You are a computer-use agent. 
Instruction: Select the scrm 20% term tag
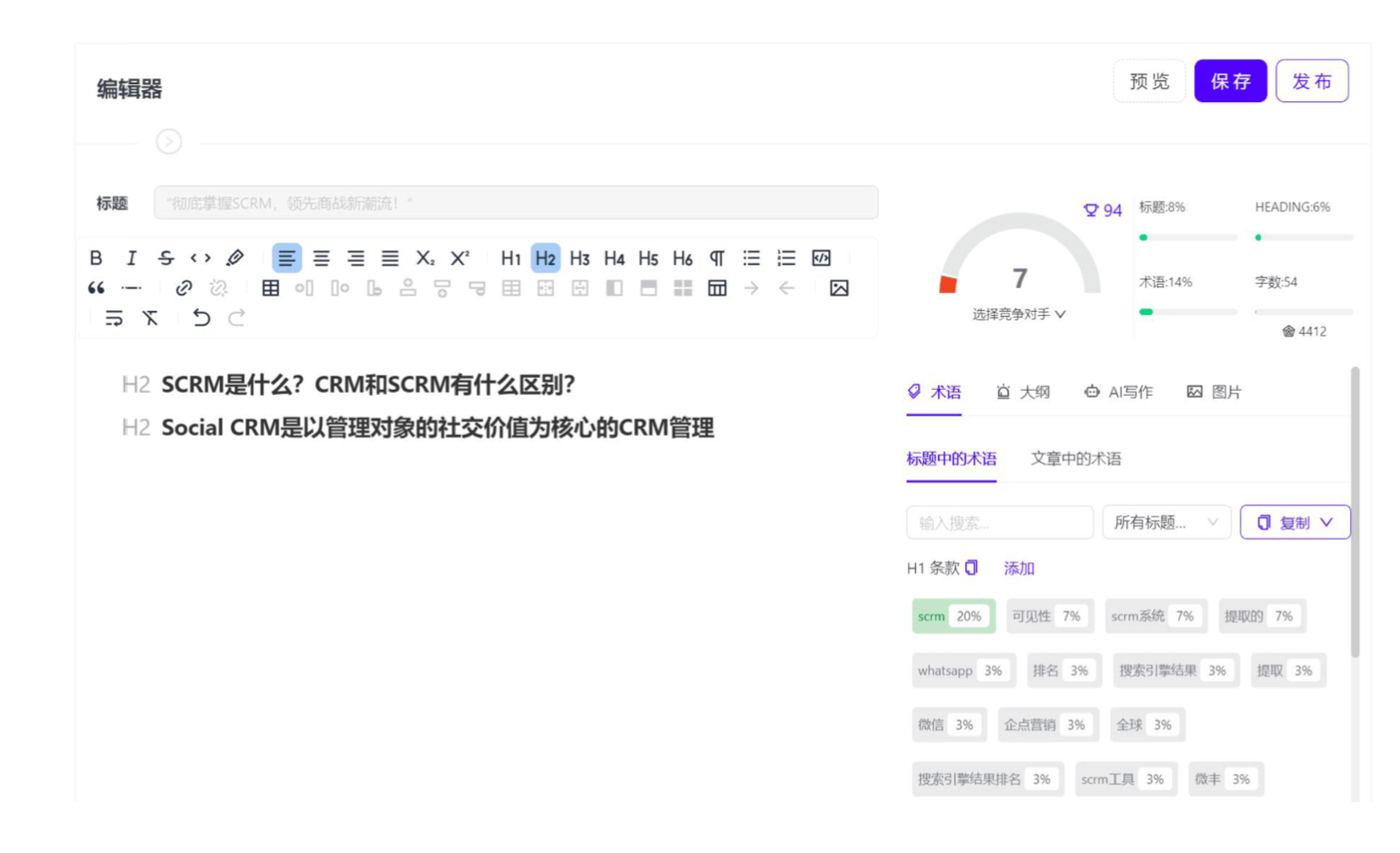pos(953,616)
